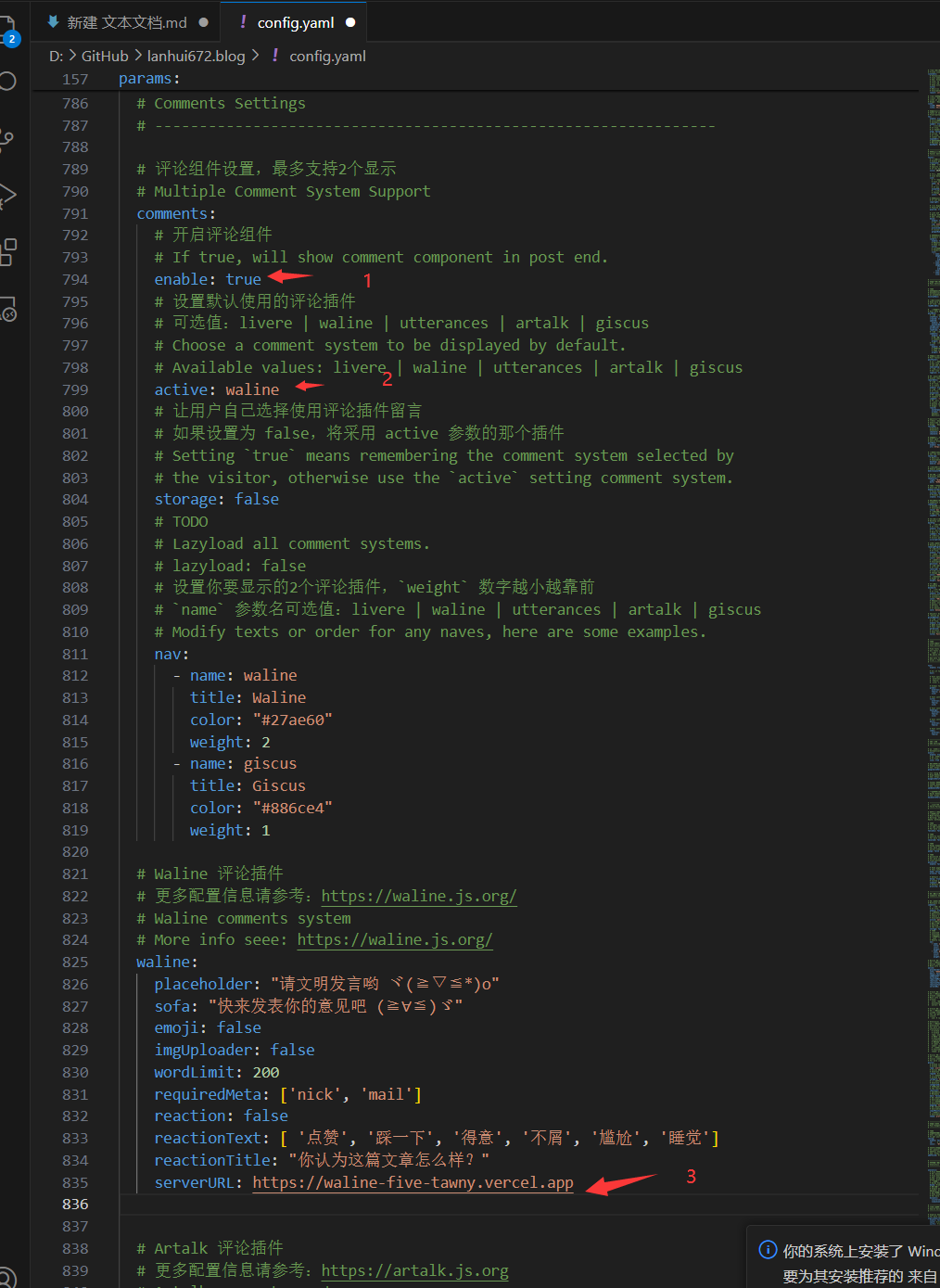
Task: Jump to sticky scroll line params:
Action: pos(149,79)
